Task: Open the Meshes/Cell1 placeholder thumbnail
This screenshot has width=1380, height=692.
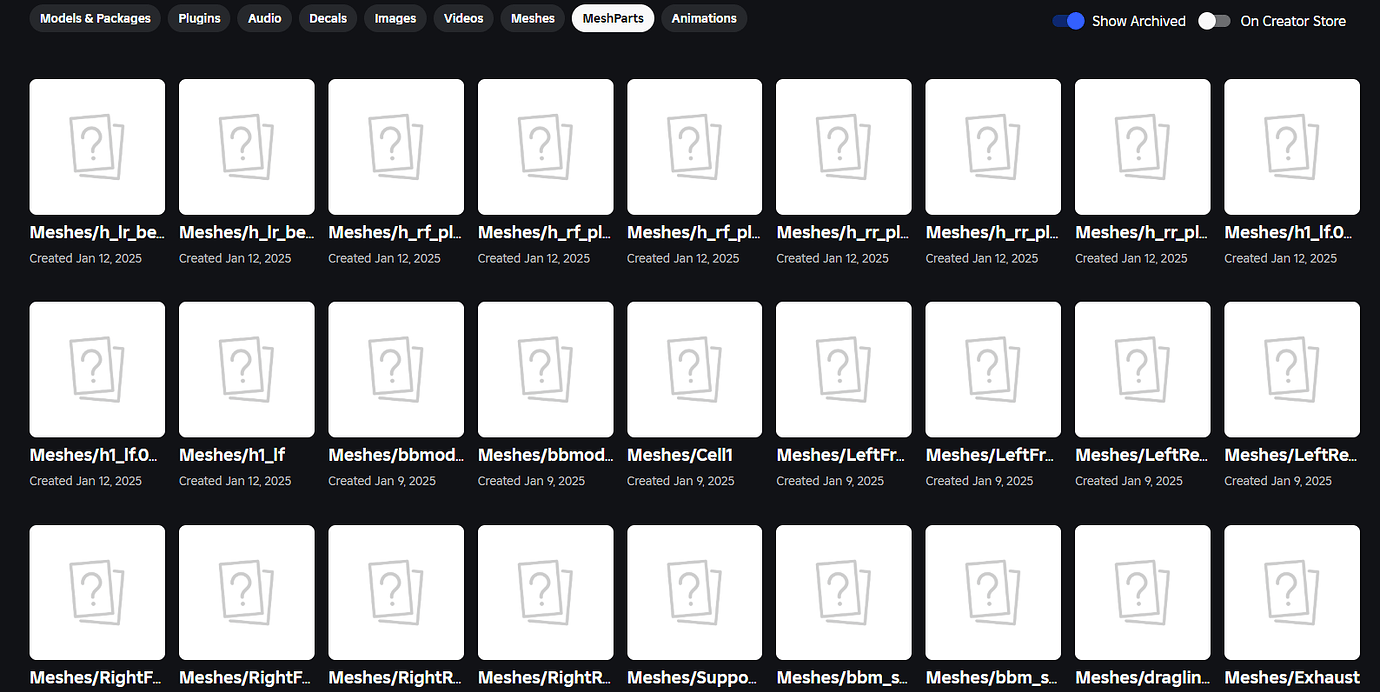Action: click(x=694, y=370)
